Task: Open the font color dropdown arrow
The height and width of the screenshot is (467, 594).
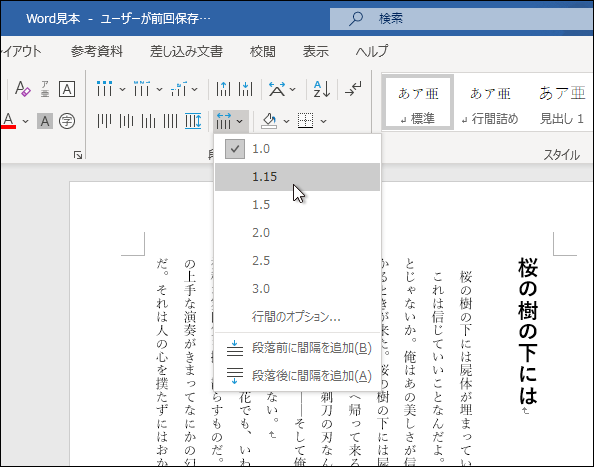Action: coord(25,122)
